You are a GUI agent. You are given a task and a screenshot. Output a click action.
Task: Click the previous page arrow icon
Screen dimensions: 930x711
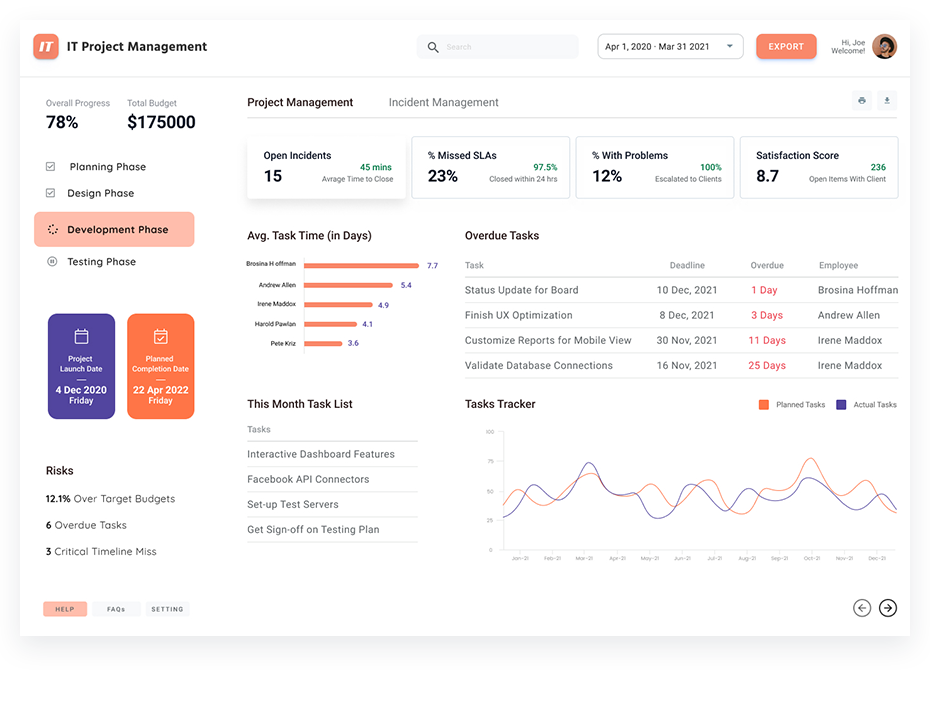point(861,608)
